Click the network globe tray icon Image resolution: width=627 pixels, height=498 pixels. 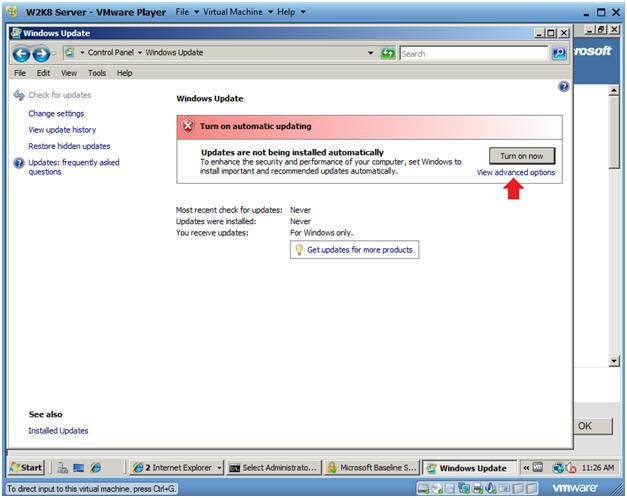click(557, 468)
